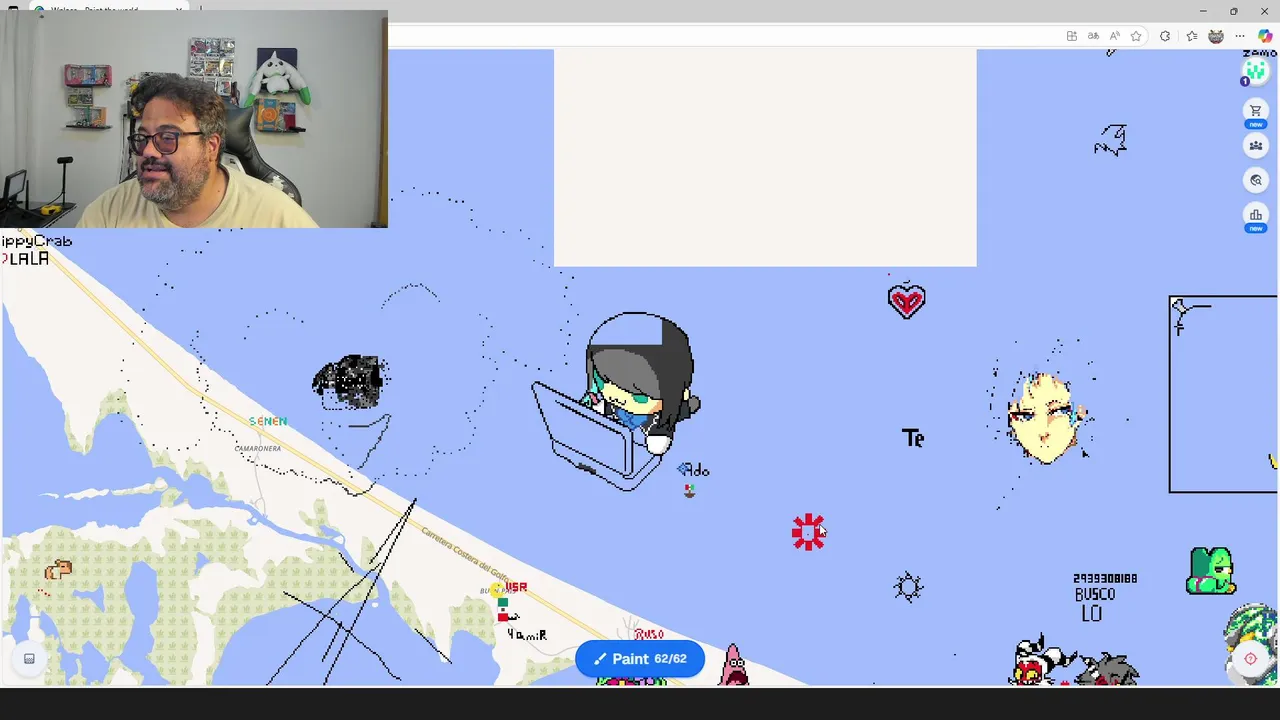The image size is (1280, 720).
Task: Restore down the browser window
Action: pyautogui.click(x=1234, y=11)
